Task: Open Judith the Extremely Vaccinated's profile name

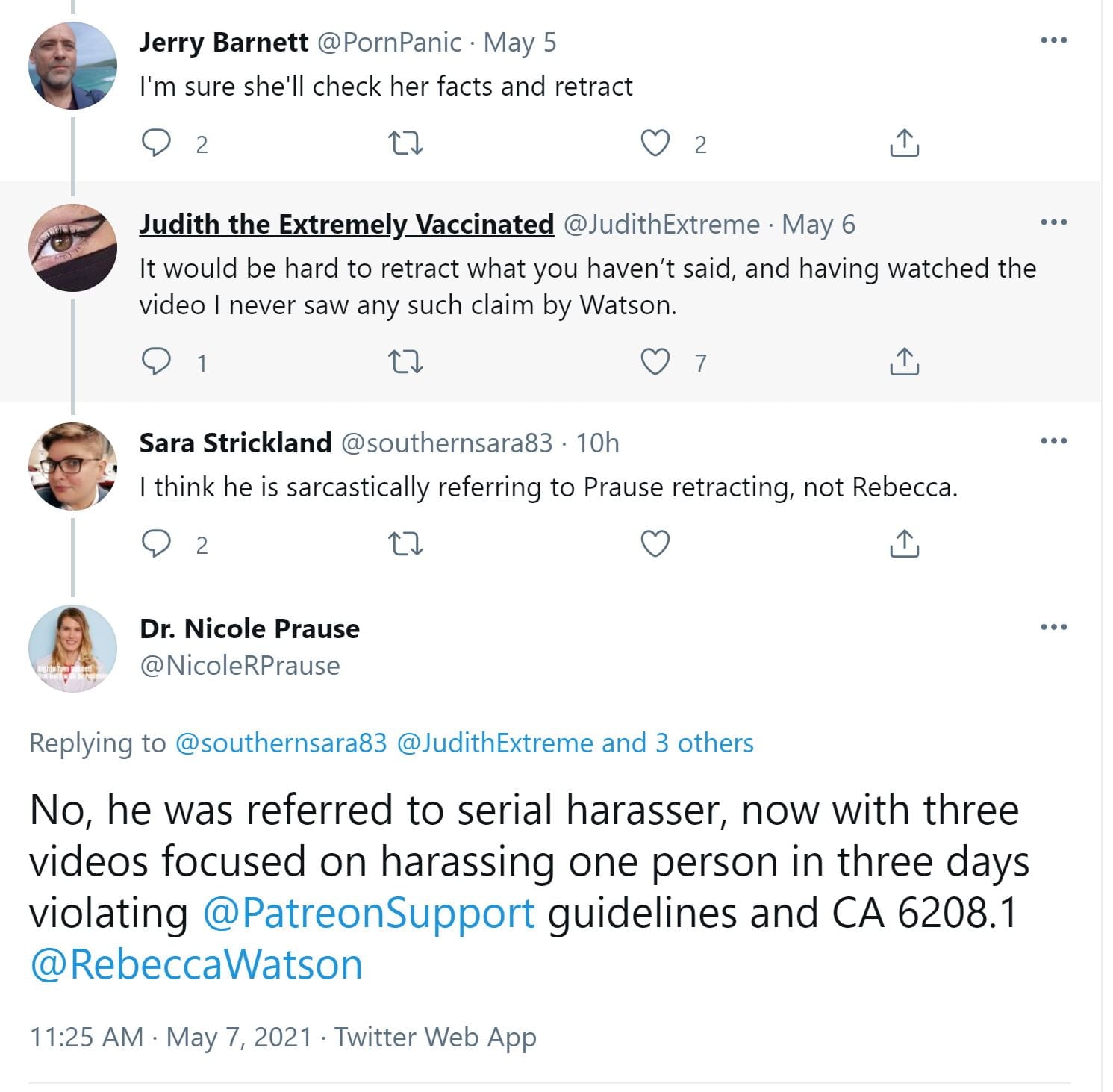Action: click(x=346, y=224)
